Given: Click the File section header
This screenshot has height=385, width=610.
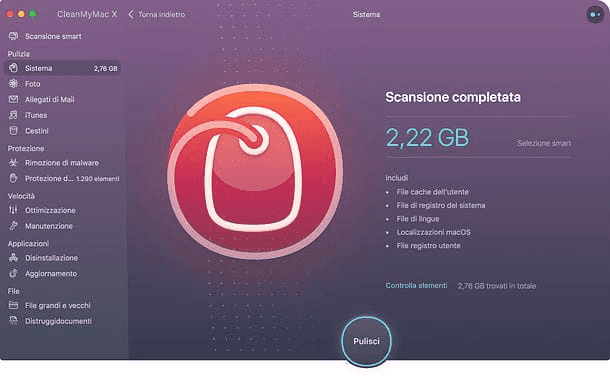Looking at the screenshot, I should coord(14,291).
